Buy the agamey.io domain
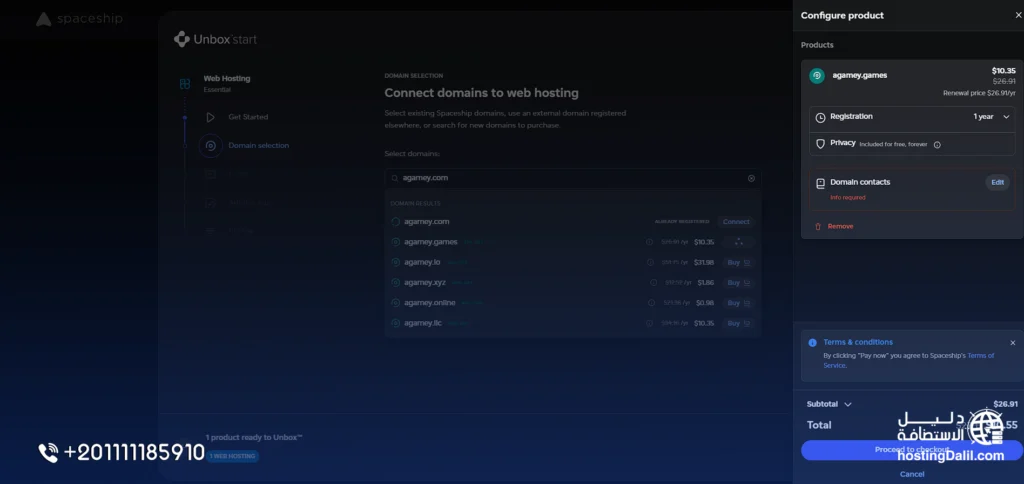 pyautogui.click(x=739, y=263)
